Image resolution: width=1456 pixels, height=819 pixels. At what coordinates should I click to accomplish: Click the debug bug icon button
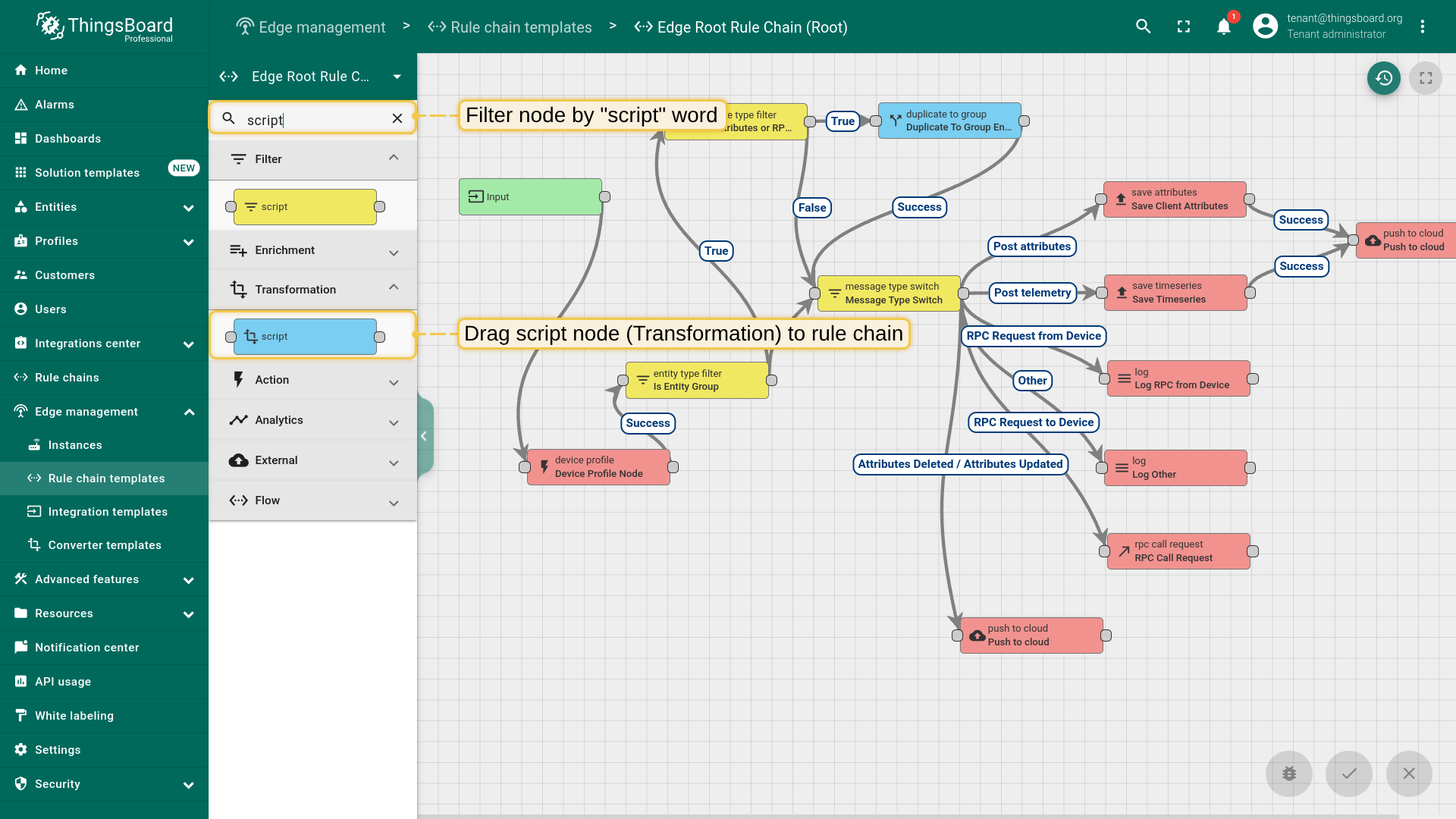click(1288, 773)
